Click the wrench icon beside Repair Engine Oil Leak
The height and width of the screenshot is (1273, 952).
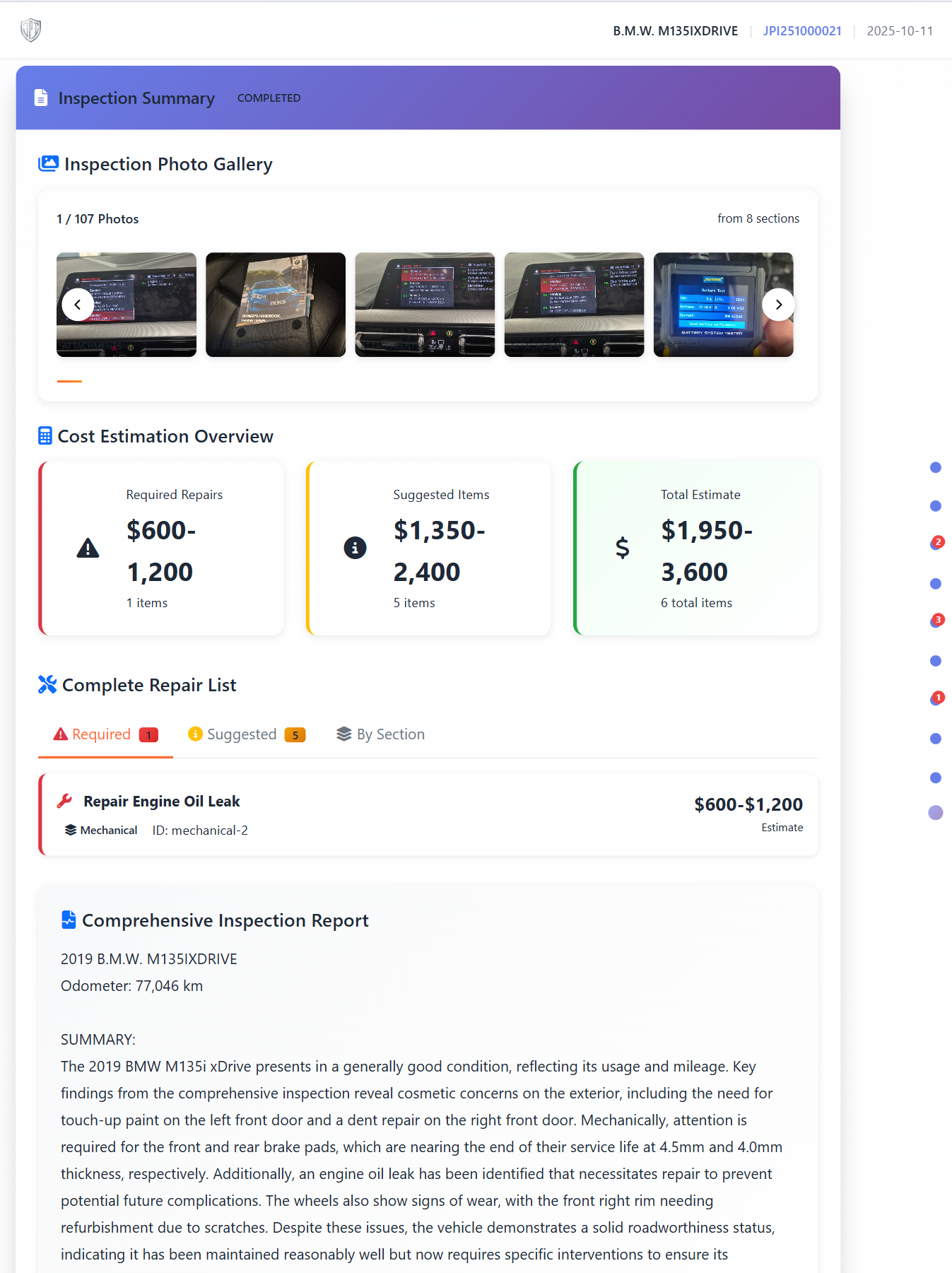pos(65,801)
